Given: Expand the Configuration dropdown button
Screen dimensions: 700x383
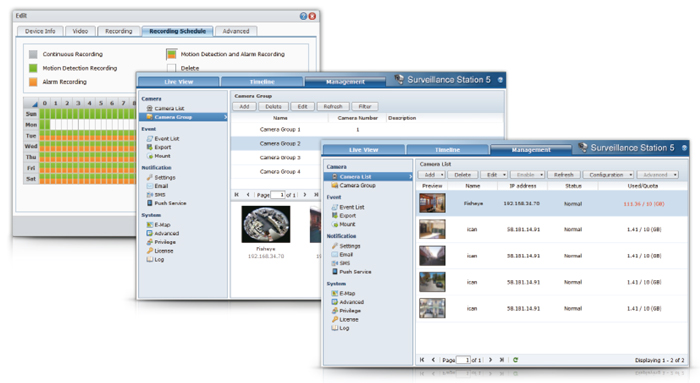Looking at the screenshot, I should (609, 175).
